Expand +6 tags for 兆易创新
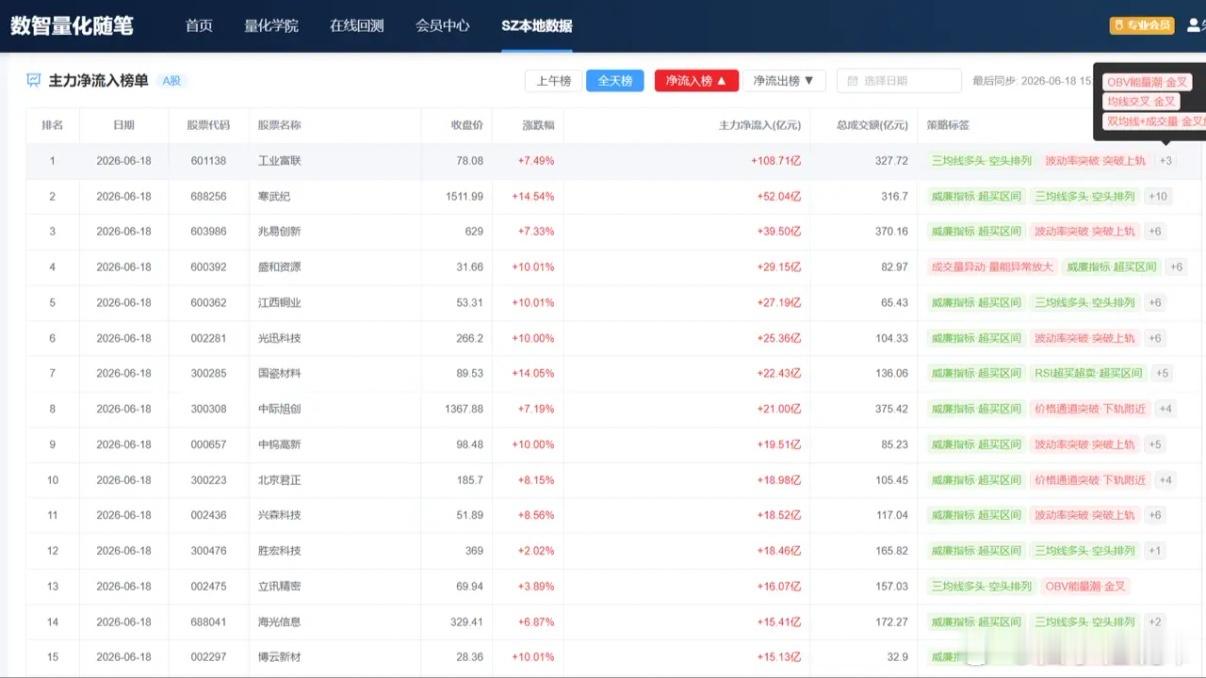The width and height of the screenshot is (1206, 678). [1155, 232]
